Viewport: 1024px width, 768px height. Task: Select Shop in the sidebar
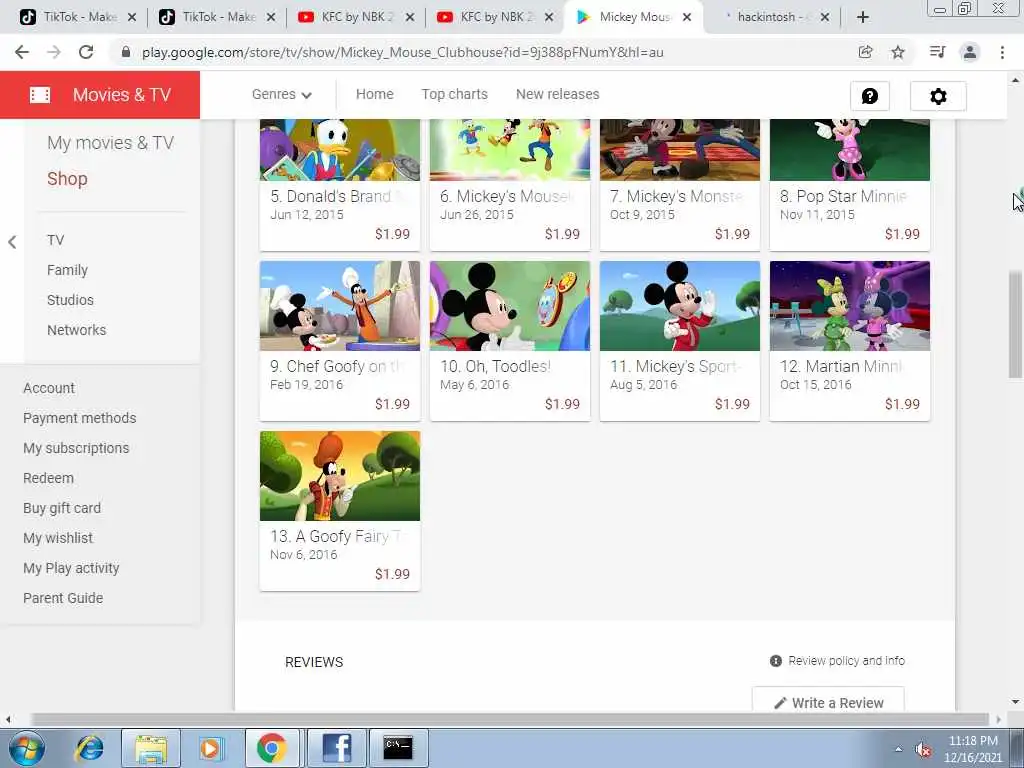tap(67, 179)
